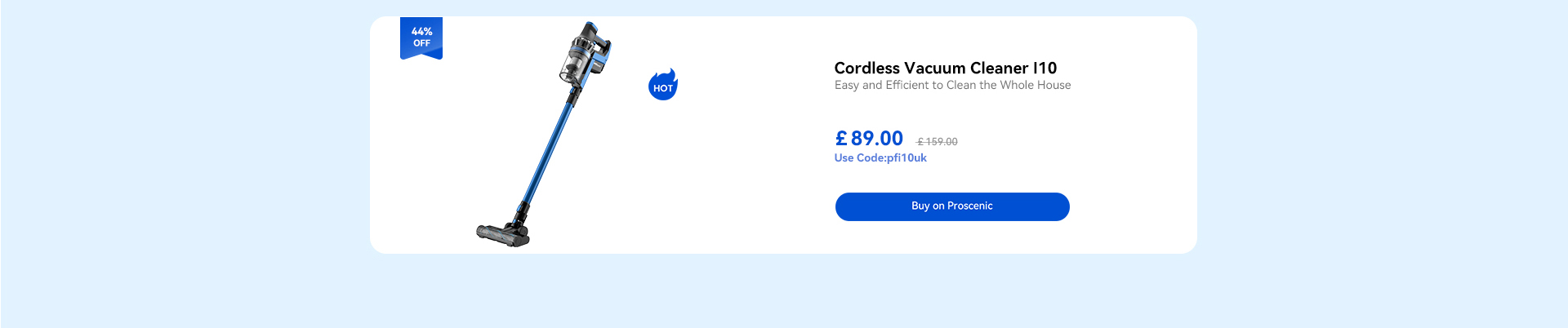The height and width of the screenshot is (328, 1568).
Task: Click the Use Code:pfi10uk promo text
Action: pyautogui.click(x=880, y=158)
